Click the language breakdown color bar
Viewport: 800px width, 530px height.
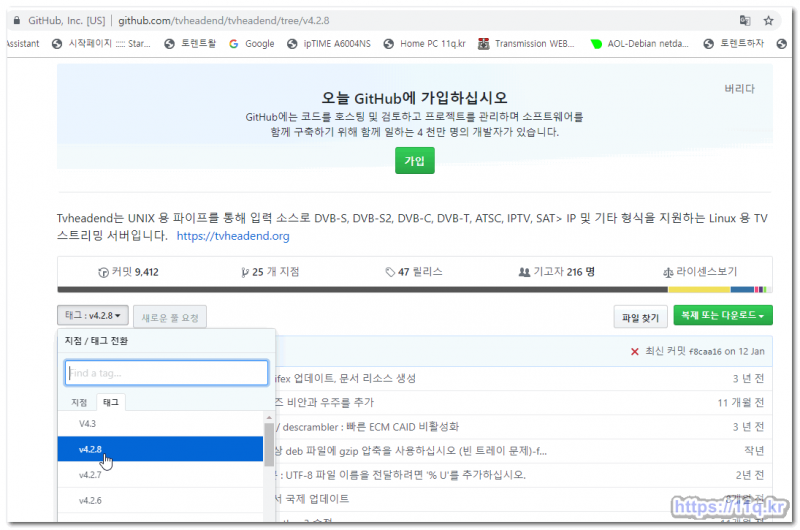pos(414,289)
